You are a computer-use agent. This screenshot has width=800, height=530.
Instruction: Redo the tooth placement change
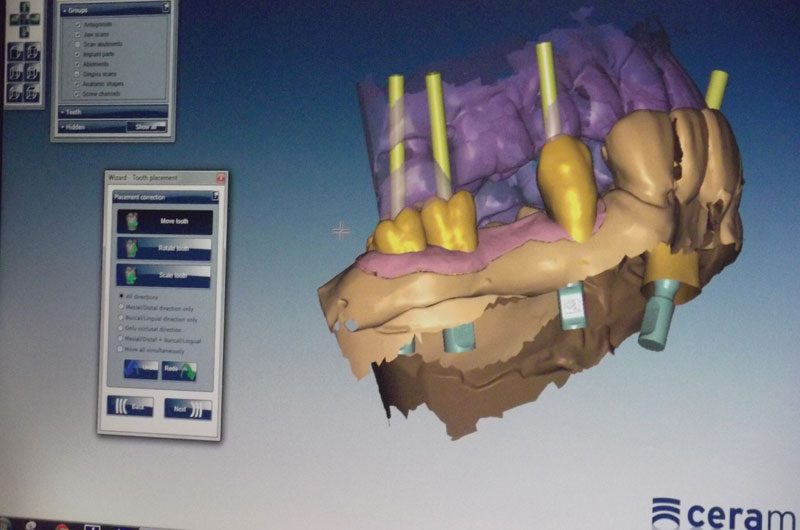coord(179,370)
